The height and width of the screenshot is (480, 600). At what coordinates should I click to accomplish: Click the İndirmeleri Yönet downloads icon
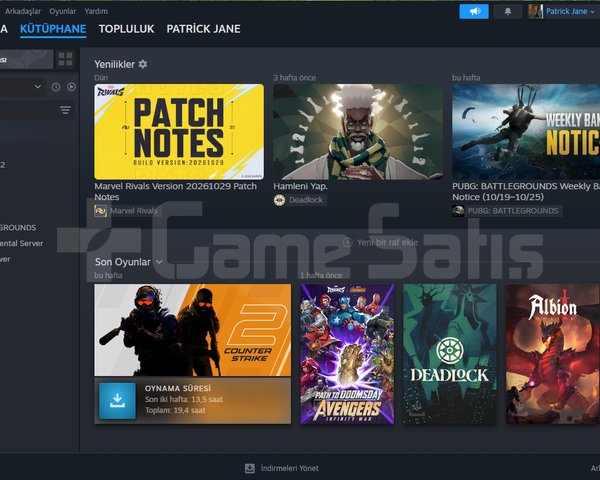[x=250, y=468]
